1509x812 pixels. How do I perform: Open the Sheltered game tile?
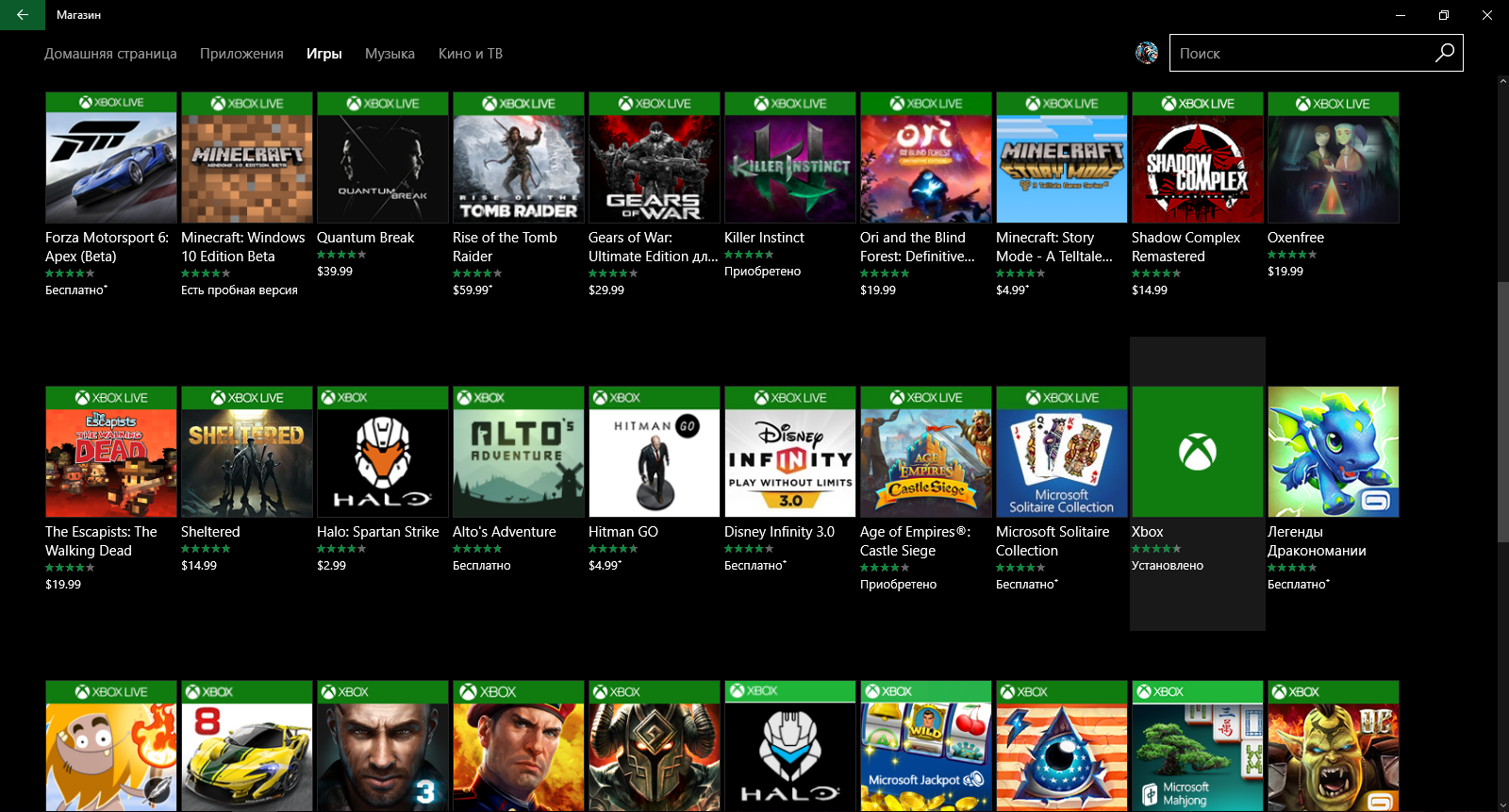(x=247, y=452)
